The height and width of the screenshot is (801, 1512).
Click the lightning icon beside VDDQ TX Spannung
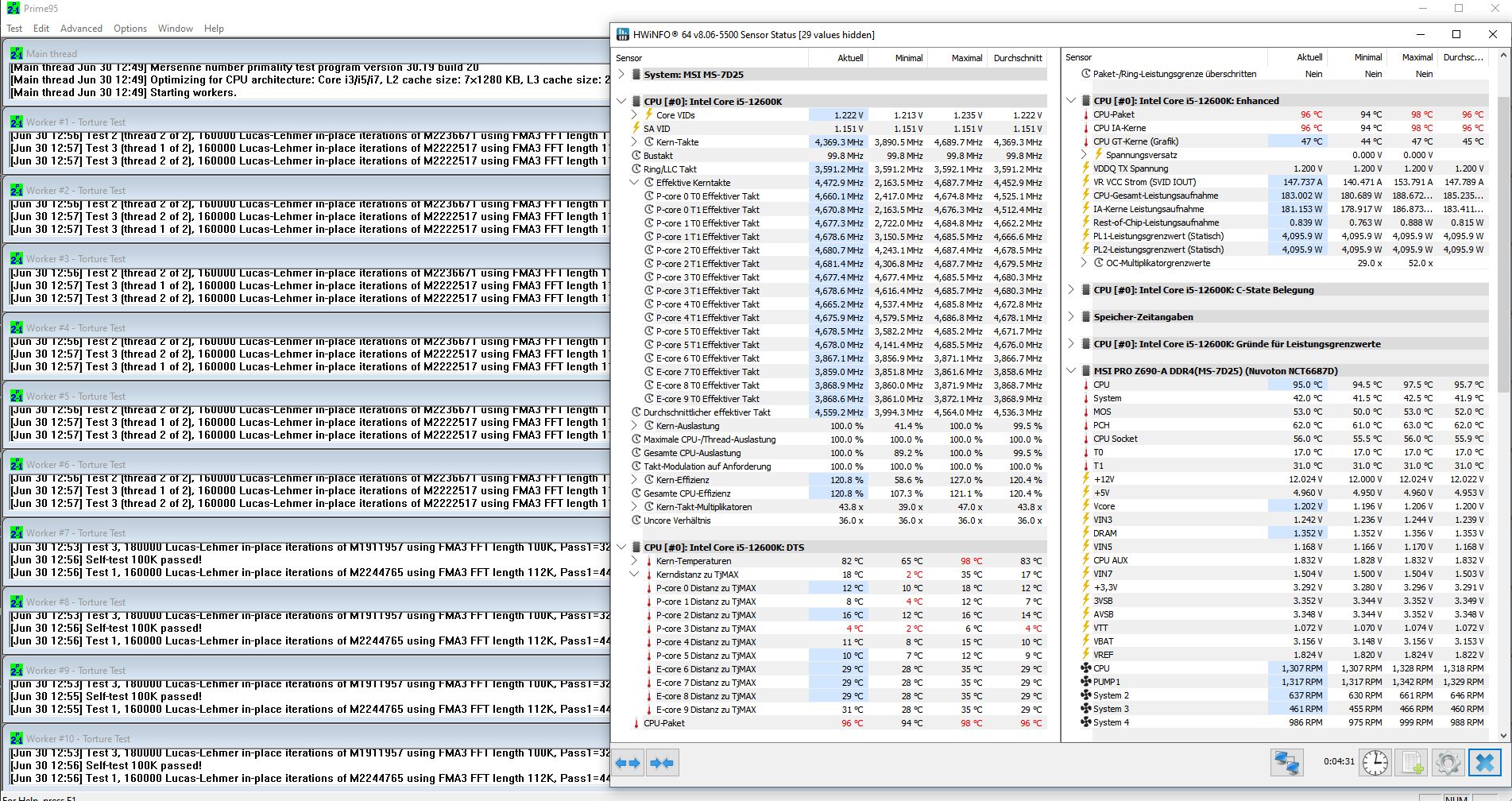[x=1086, y=168]
